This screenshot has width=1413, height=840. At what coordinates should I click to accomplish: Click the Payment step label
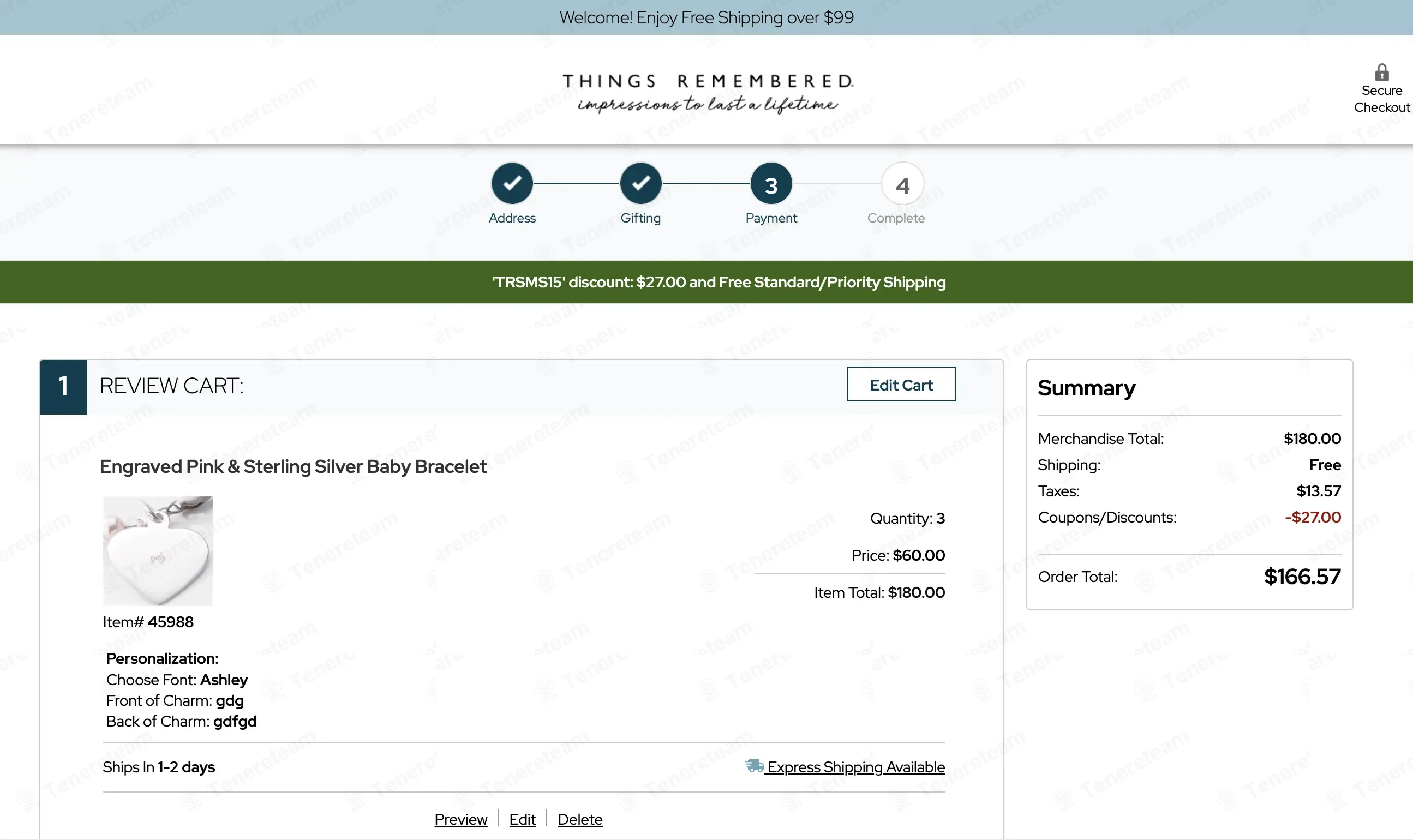coord(771,218)
